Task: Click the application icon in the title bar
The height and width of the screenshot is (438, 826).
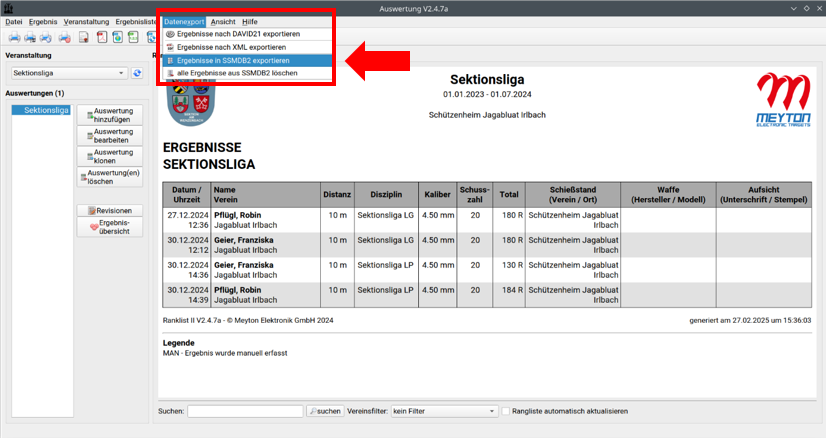Action: [x=10, y=7]
